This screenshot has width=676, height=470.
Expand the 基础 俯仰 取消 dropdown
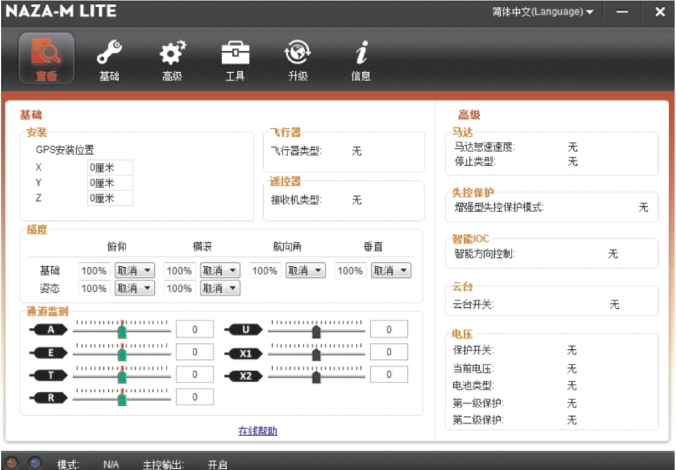(134, 270)
